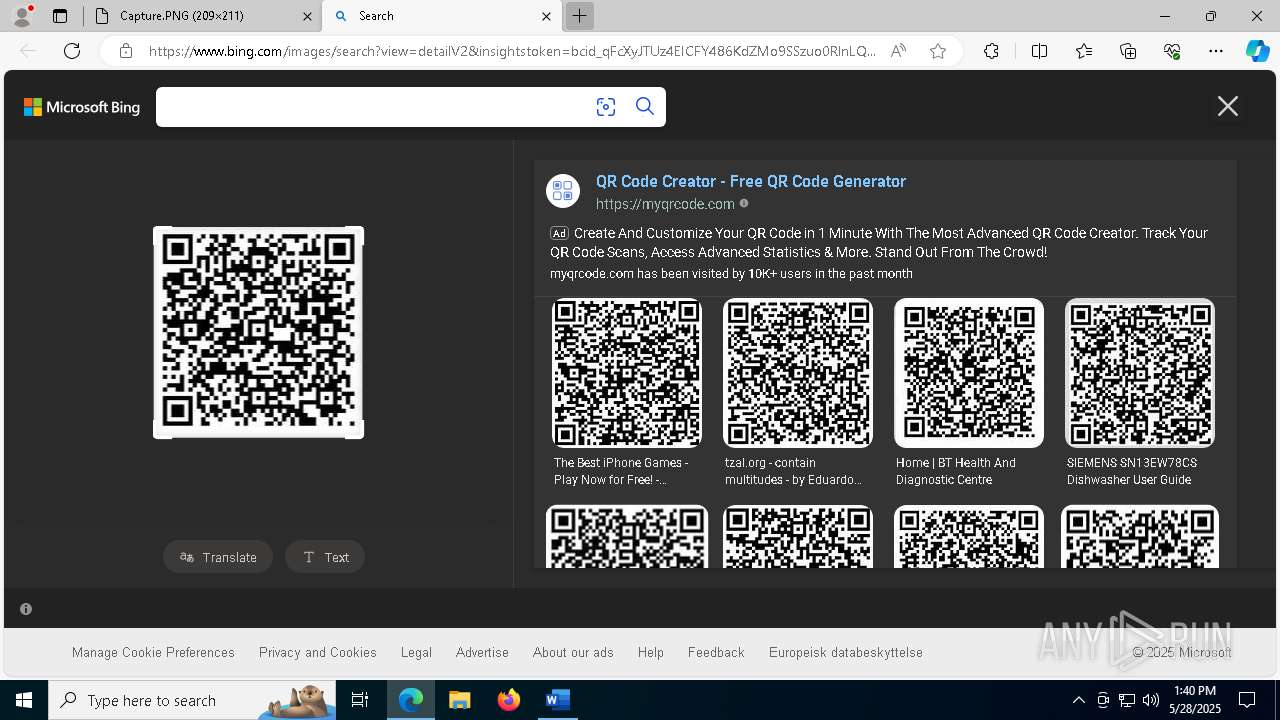Open Firefox from taskbar

[509, 700]
